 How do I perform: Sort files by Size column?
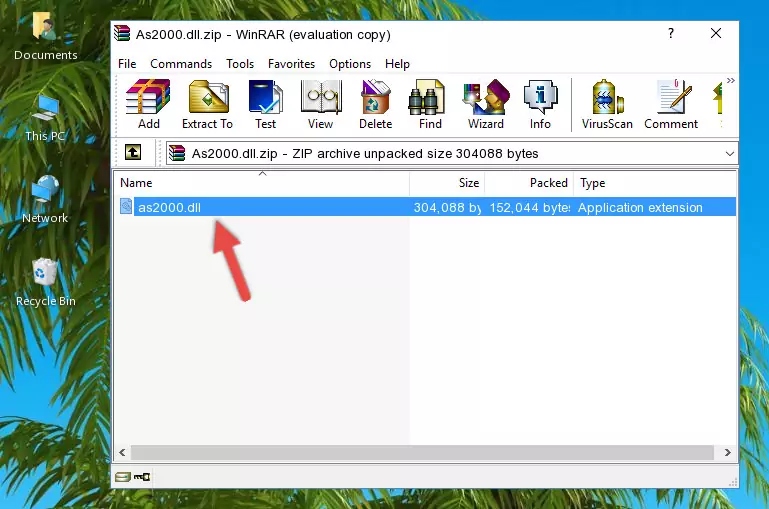pos(447,183)
